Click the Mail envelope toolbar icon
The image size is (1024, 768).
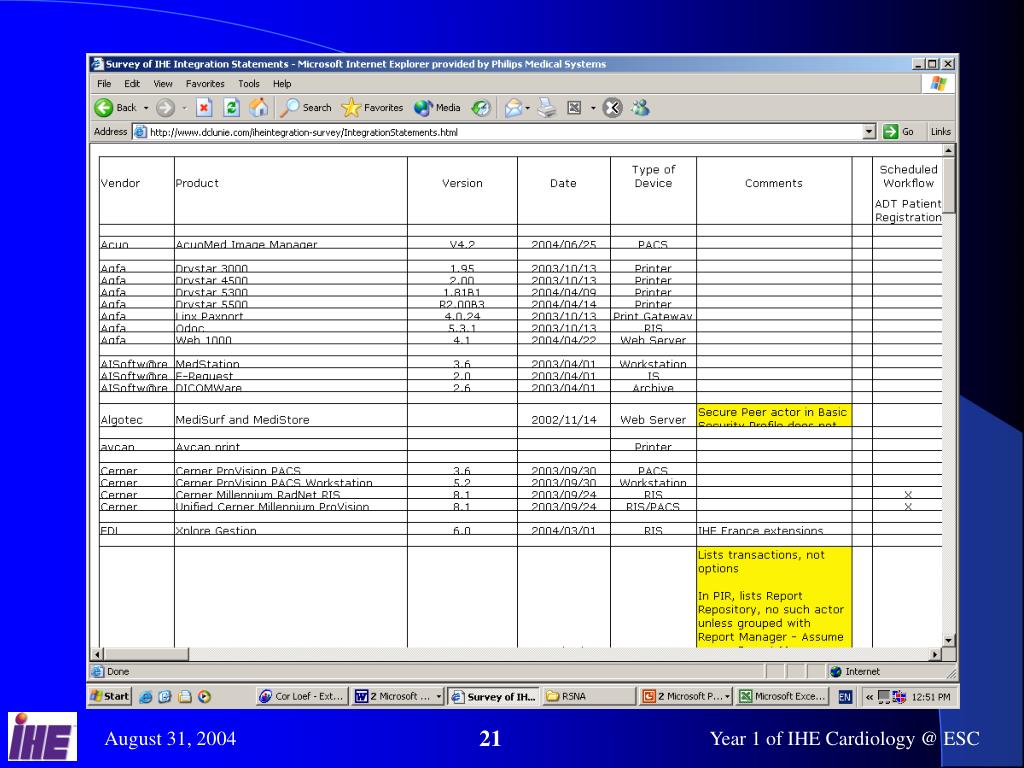coord(513,108)
